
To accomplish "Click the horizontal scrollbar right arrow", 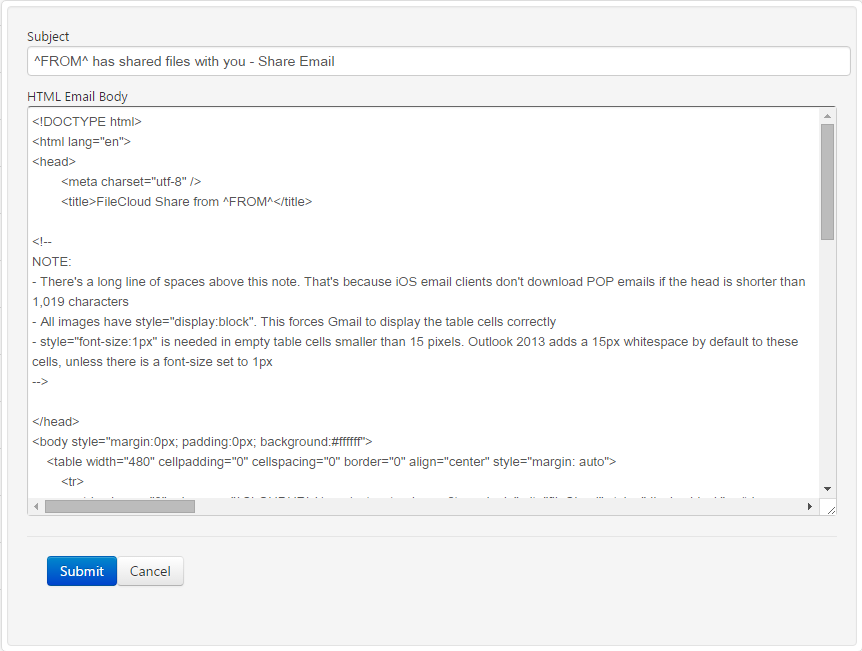I will click(x=811, y=506).
